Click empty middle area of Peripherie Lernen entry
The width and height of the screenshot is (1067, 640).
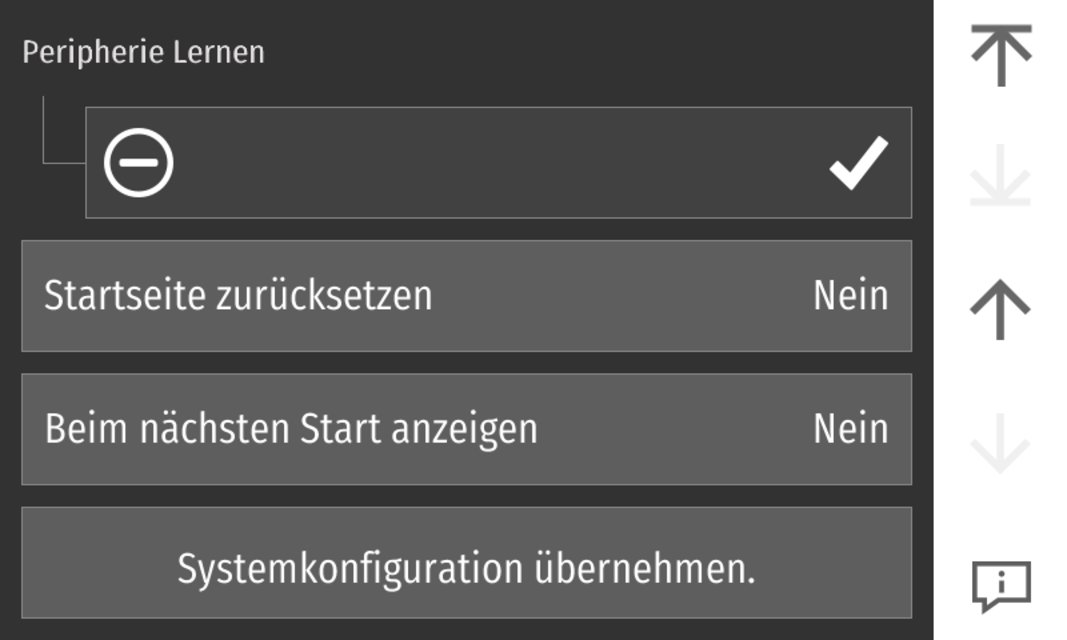pos(500,162)
